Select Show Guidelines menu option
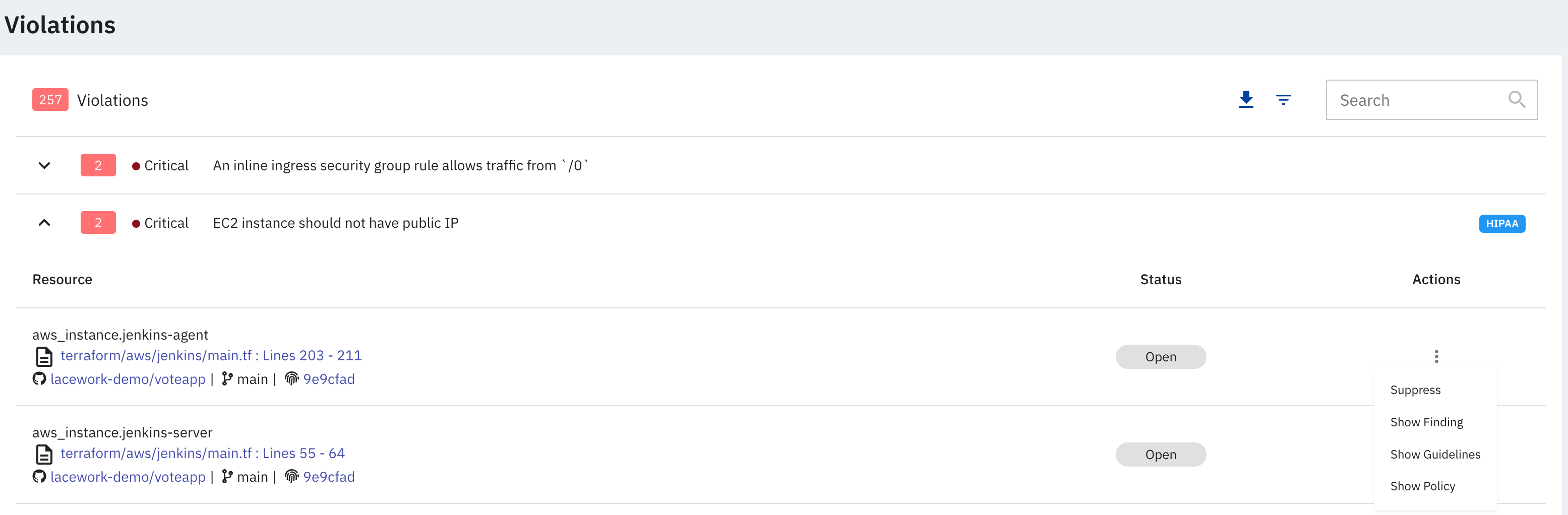 point(1435,454)
